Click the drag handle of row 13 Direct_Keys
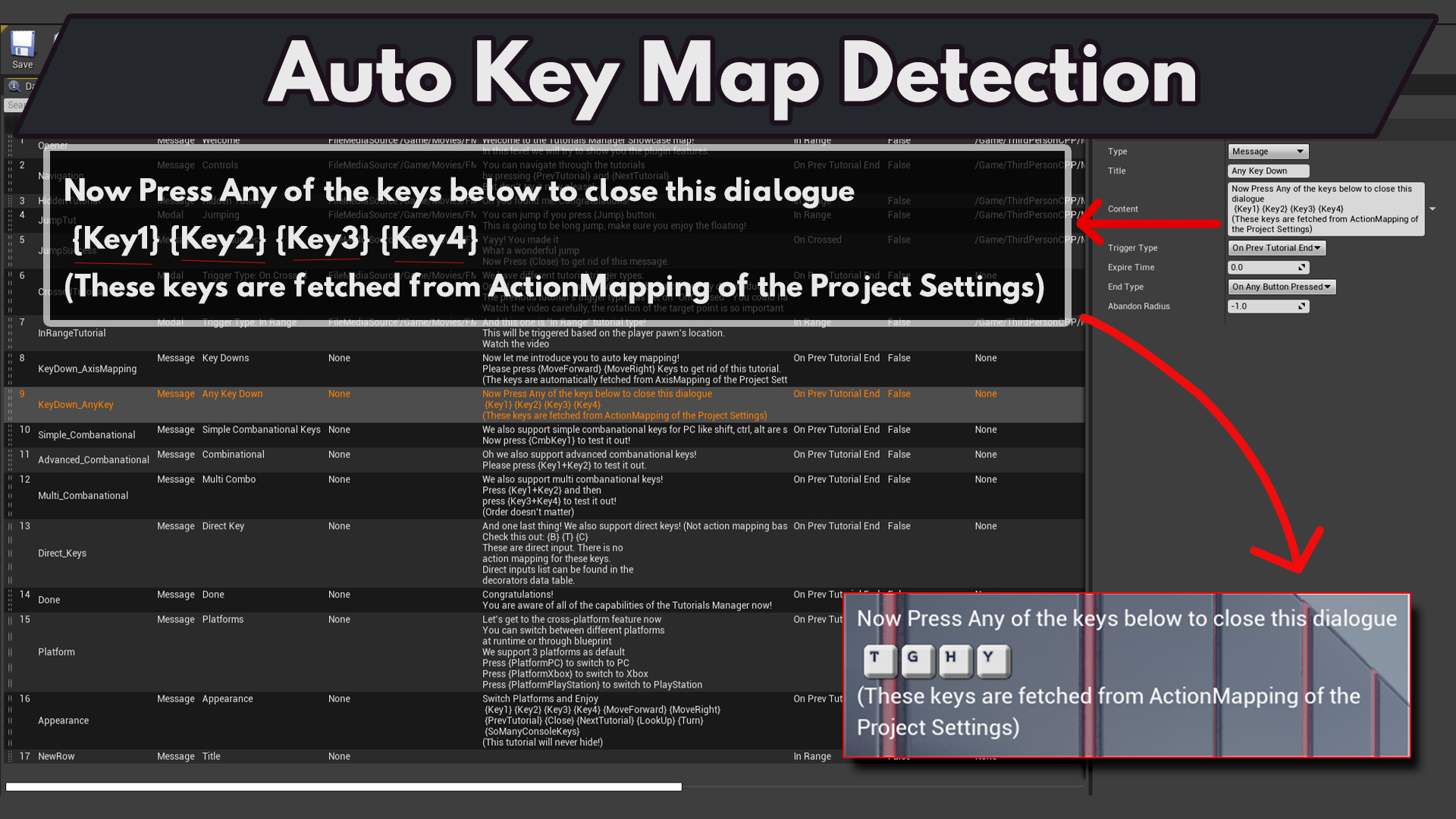The width and height of the screenshot is (1456, 819). point(10,553)
